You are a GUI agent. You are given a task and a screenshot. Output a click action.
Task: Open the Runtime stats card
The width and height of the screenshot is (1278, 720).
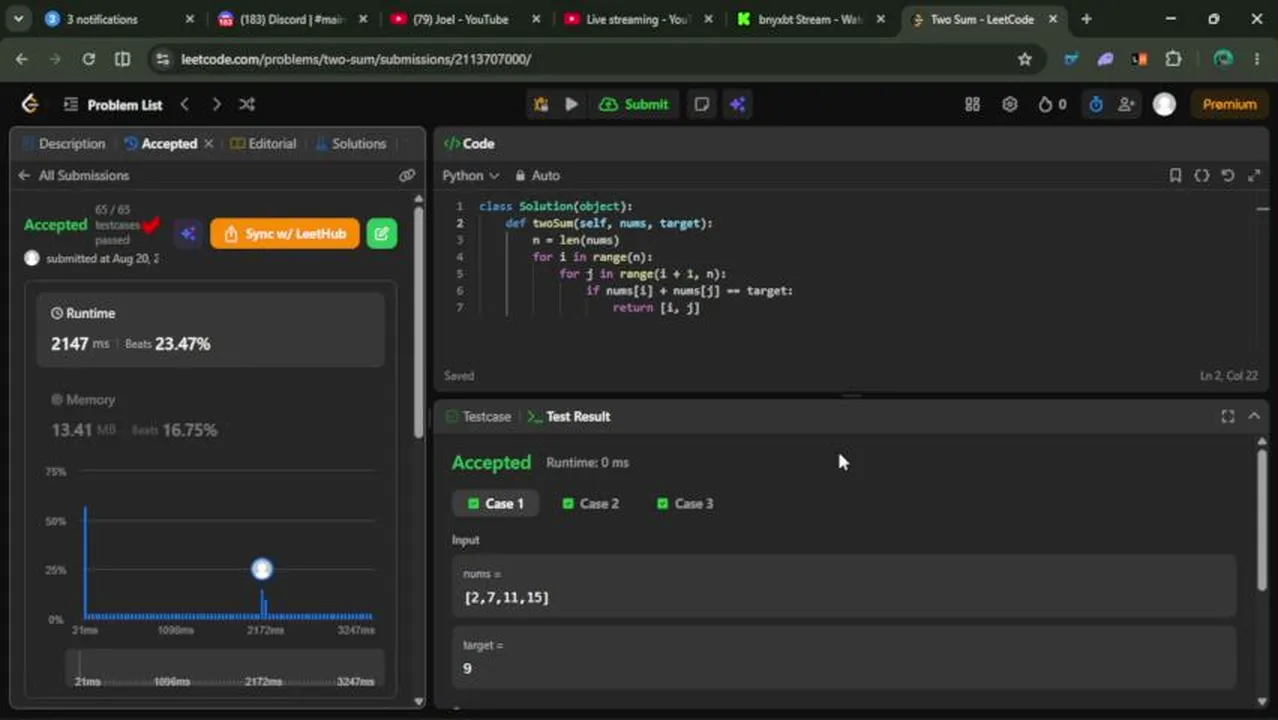[210, 329]
